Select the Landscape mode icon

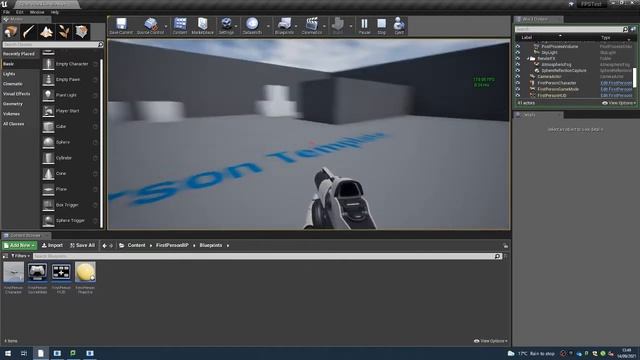[x=46, y=31]
